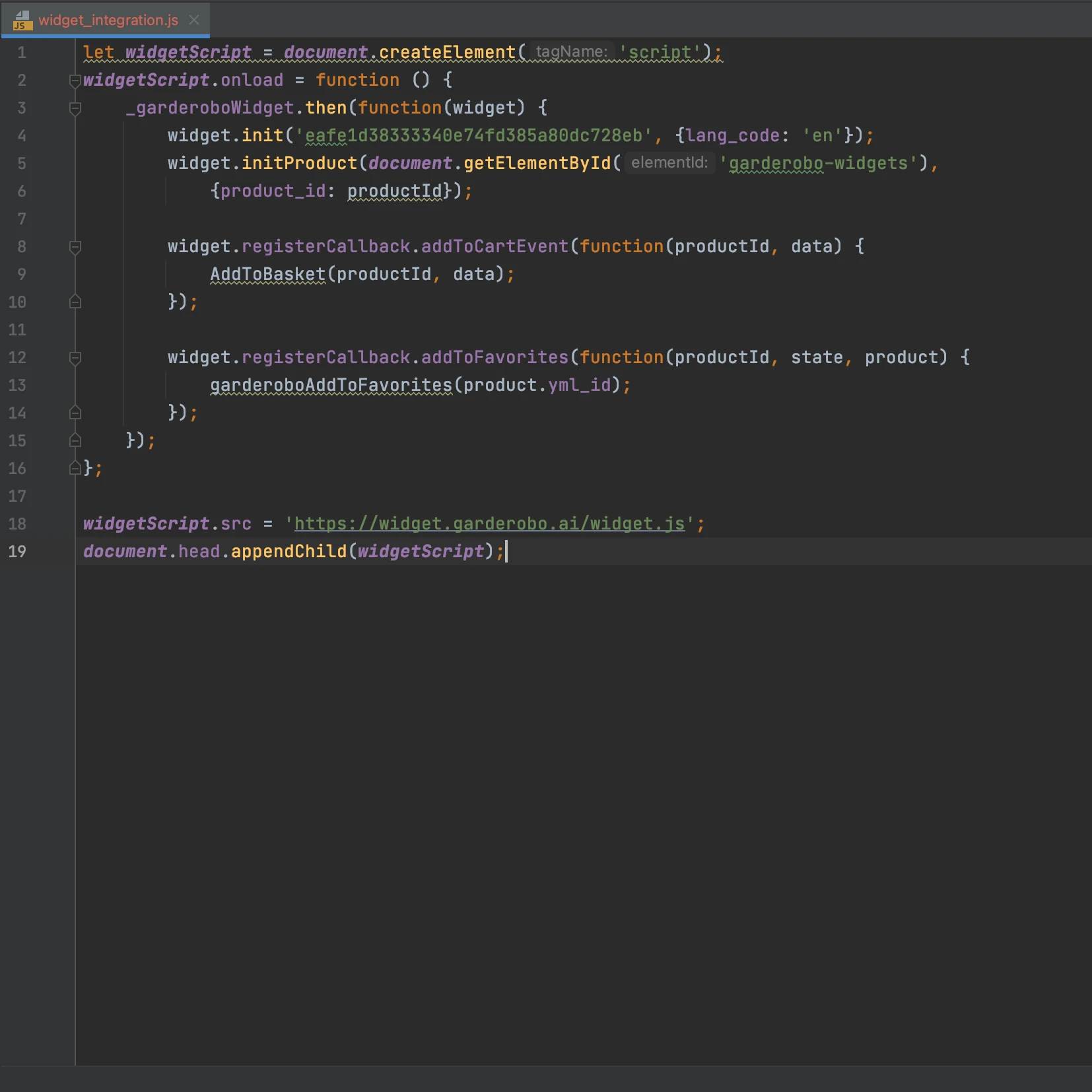Click yml_id property on line 13
This screenshot has width=1092, height=1092.
579,385
